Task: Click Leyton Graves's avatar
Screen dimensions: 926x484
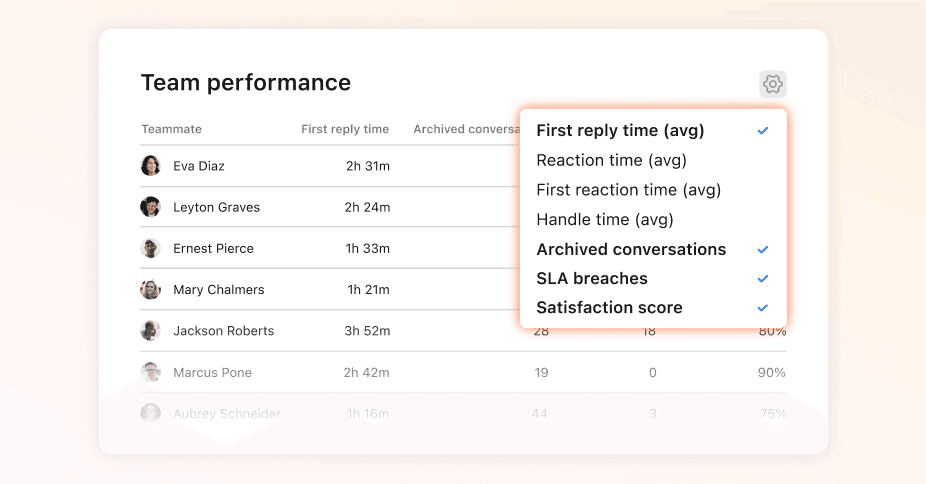Action: [151, 207]
